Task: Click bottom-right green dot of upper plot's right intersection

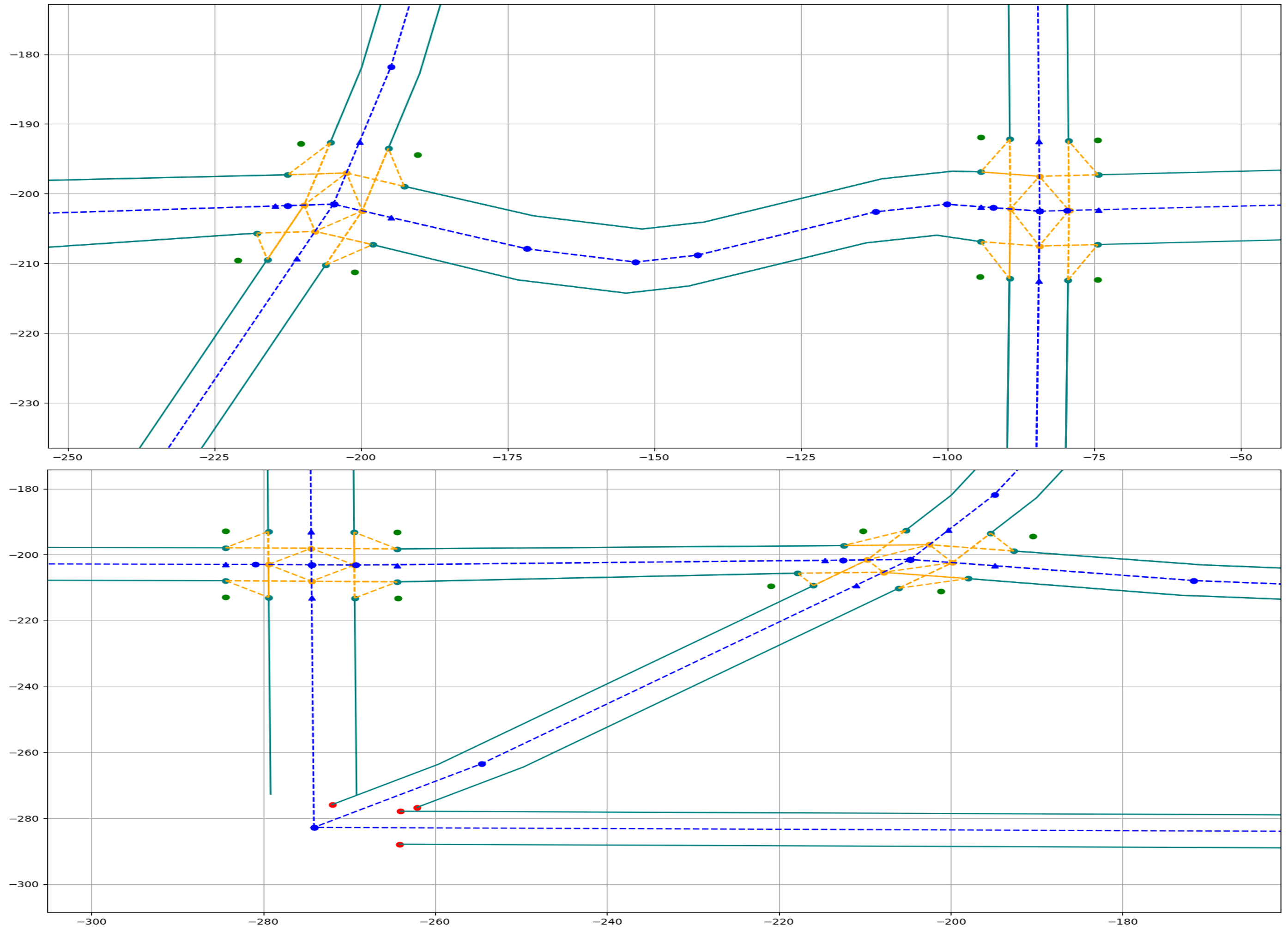Action: (x=1098, y=280)
